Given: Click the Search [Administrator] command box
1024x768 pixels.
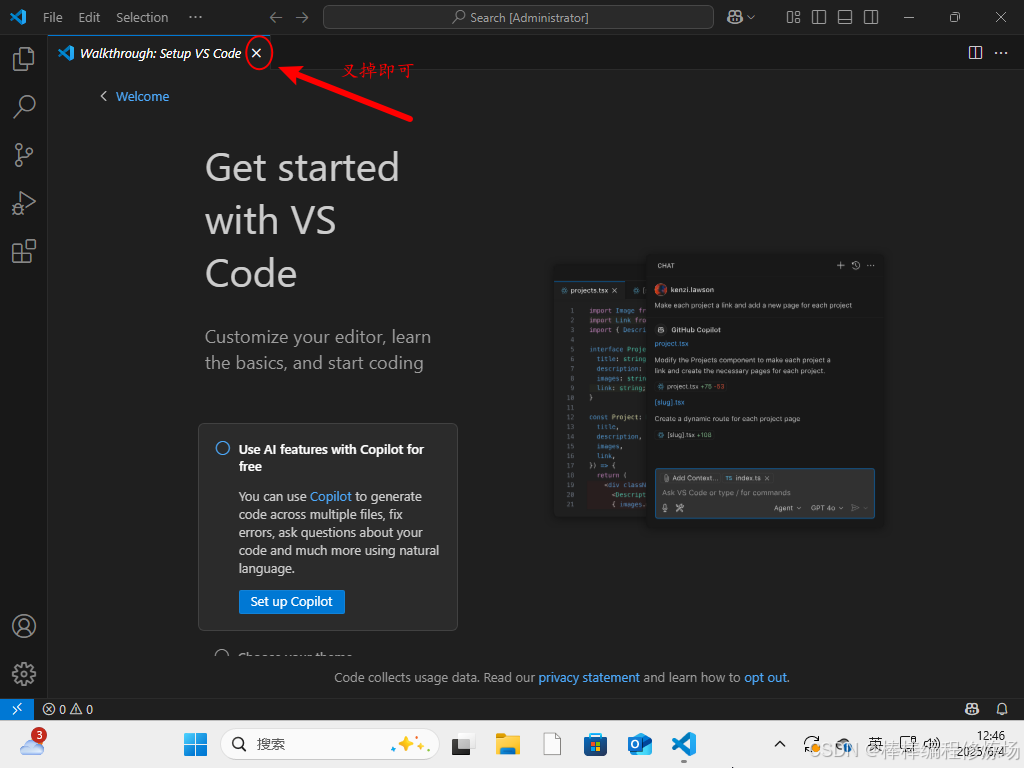Looking at the screenshot, I should (x=518, y=18).
